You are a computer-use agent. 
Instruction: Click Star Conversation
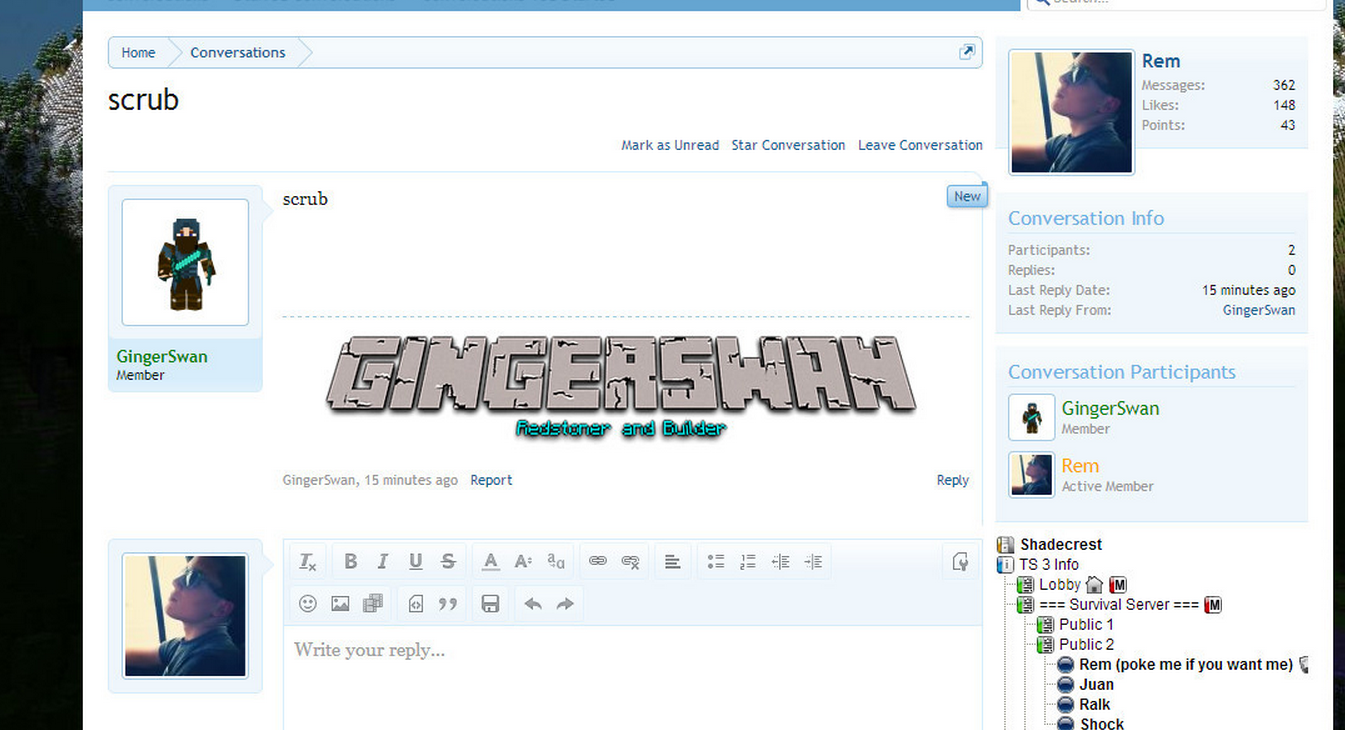788,145
